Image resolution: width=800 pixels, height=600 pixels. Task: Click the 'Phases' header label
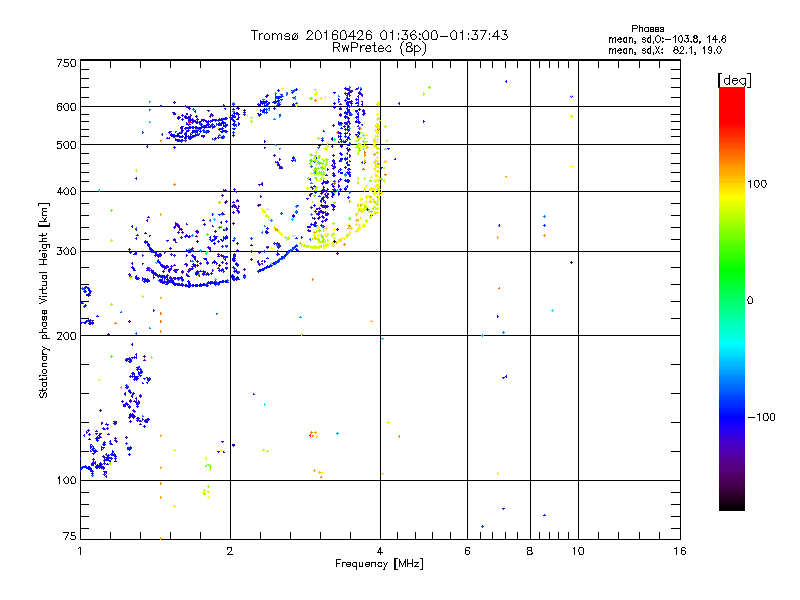647,29
